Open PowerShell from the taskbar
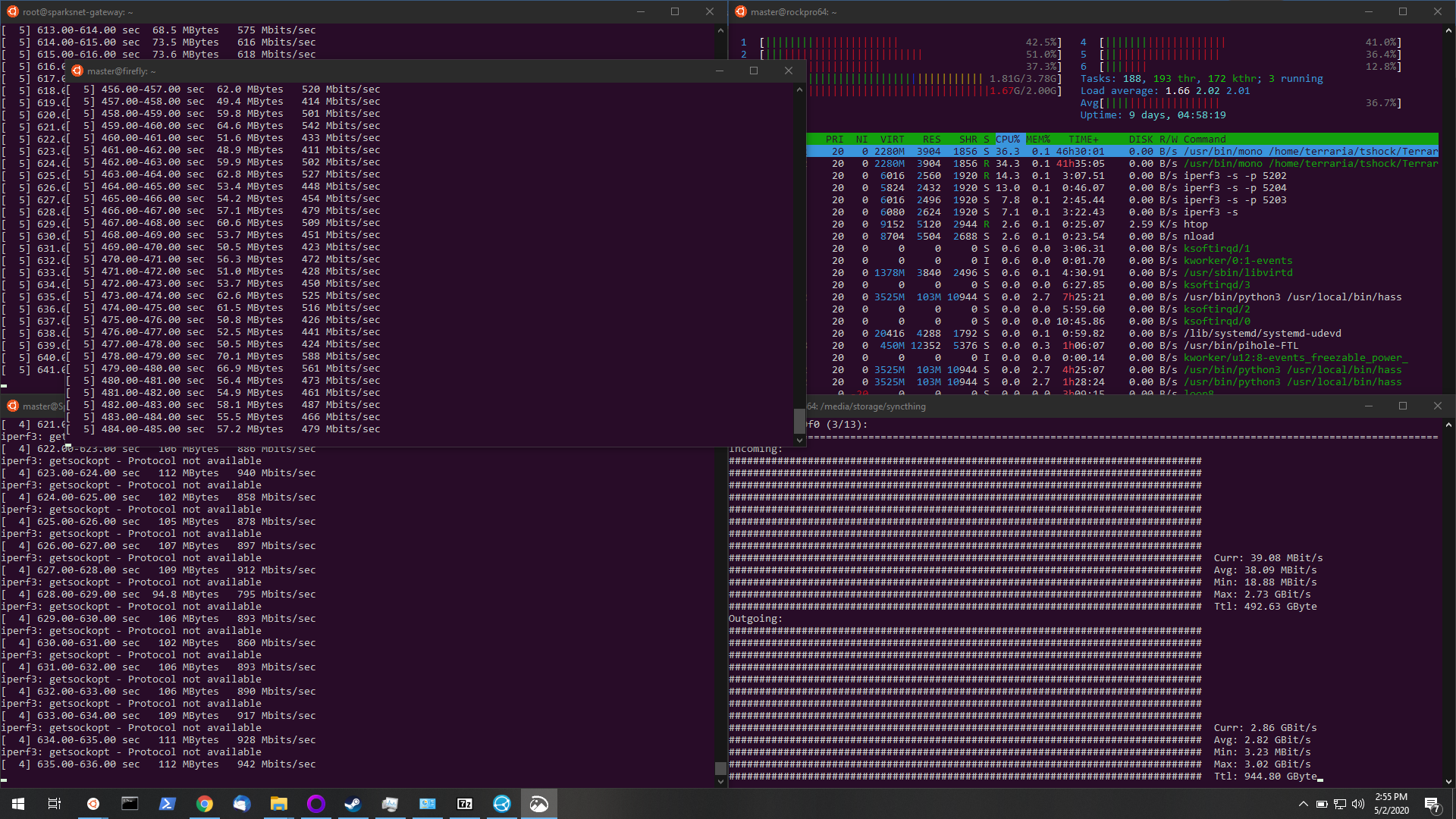The height and width of the screenshot is (819, 1456). [168, 804]
